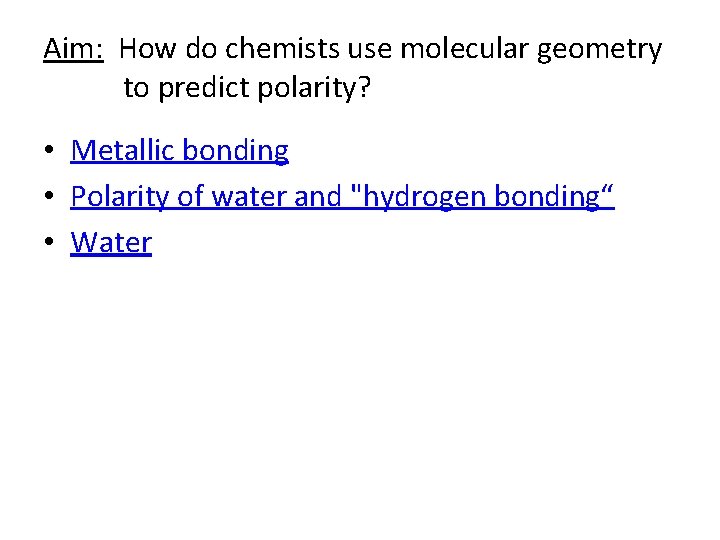Click the word "to" starting the second heading line

pyautogui.click(x=135, y=89)
